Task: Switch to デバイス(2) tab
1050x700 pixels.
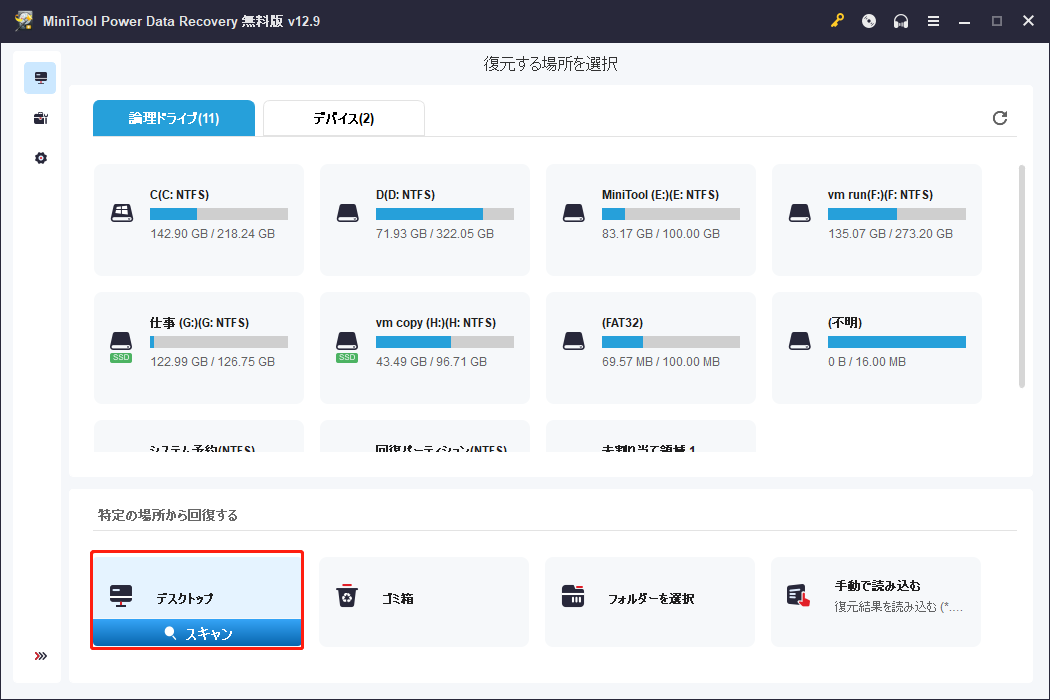Action: [344, 118]
